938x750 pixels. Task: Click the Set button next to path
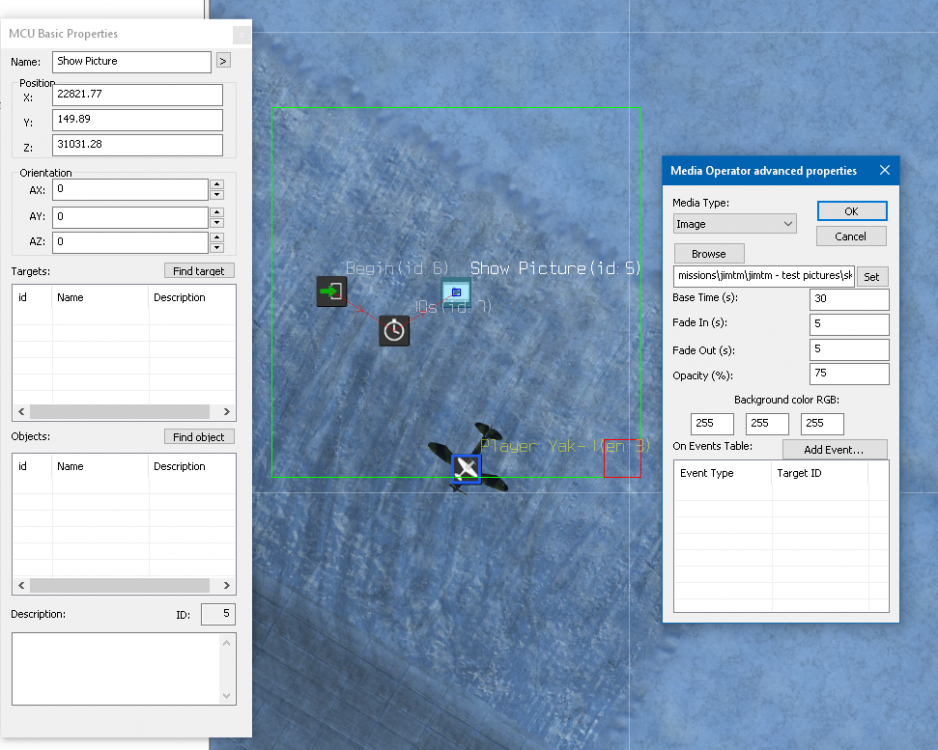click(871, 277)
